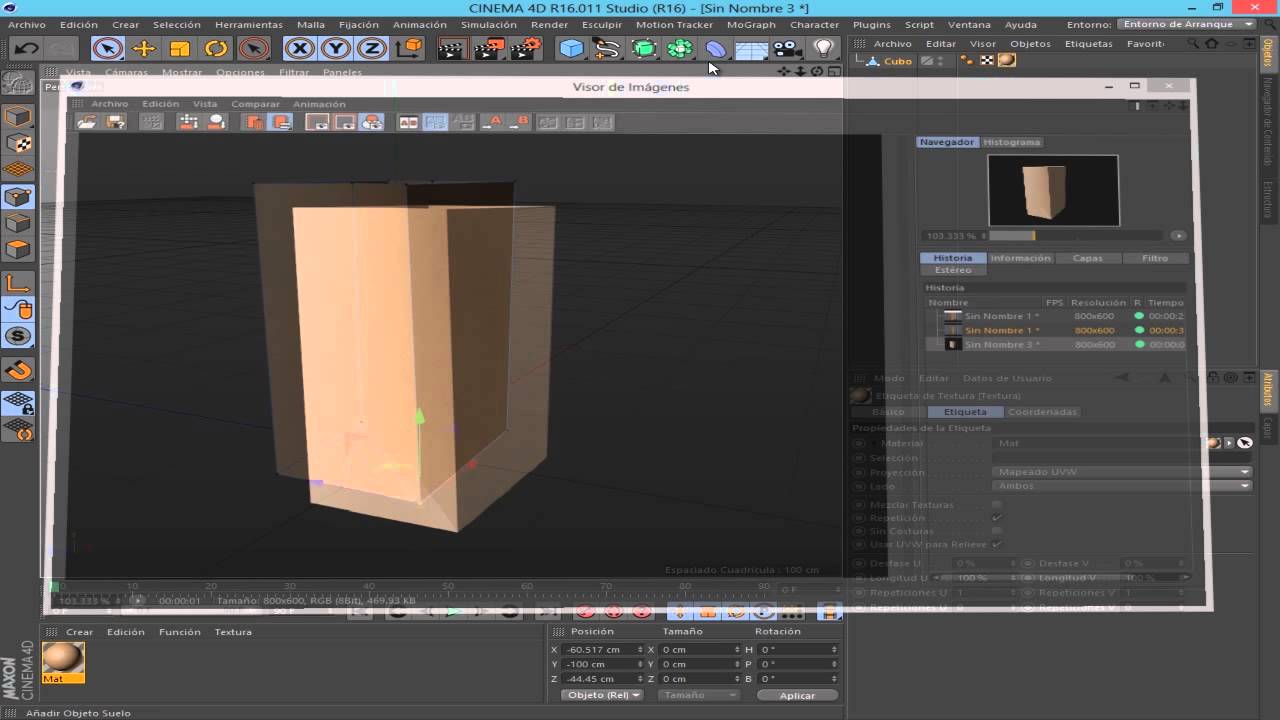Open the Objeto (Rel) coordinate dropdown
The height and width of the screenshot is (720, 1280).
[x=601, y=695]
